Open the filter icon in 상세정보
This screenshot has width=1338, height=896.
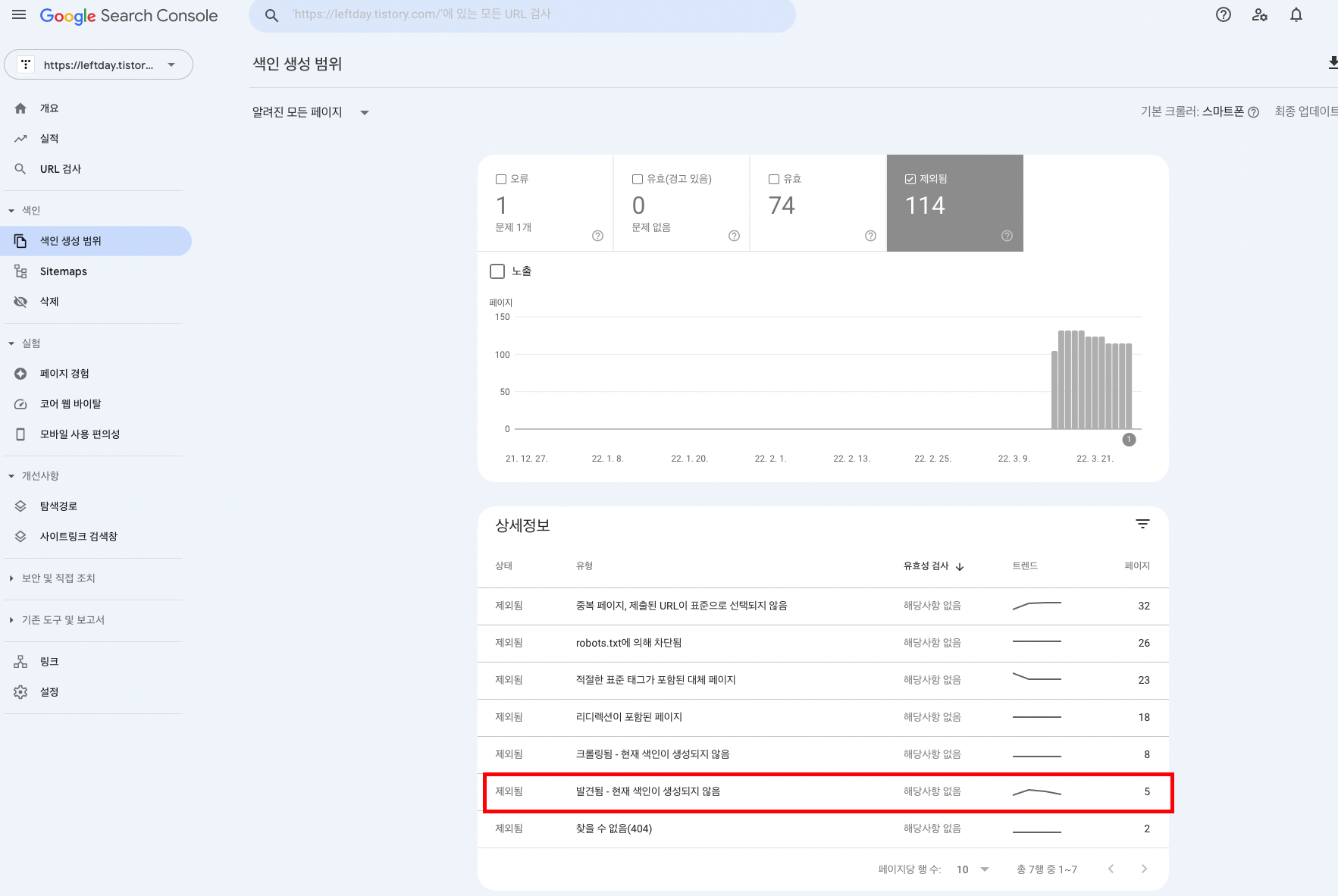coord(1142,524)
